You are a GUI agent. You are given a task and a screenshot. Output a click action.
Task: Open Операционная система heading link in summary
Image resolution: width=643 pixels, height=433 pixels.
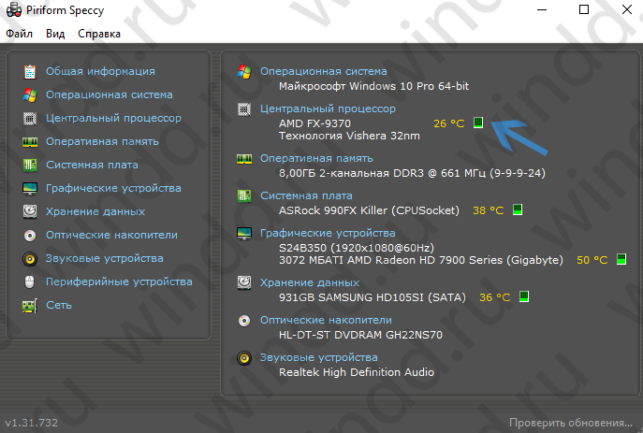tap(324, 71)
